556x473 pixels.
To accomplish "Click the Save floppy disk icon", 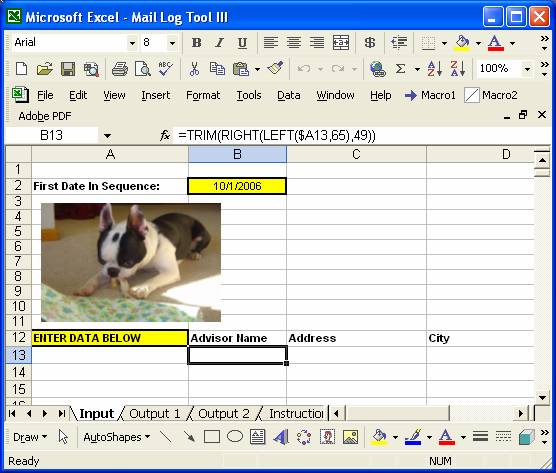I will click(x=68, y=69).
